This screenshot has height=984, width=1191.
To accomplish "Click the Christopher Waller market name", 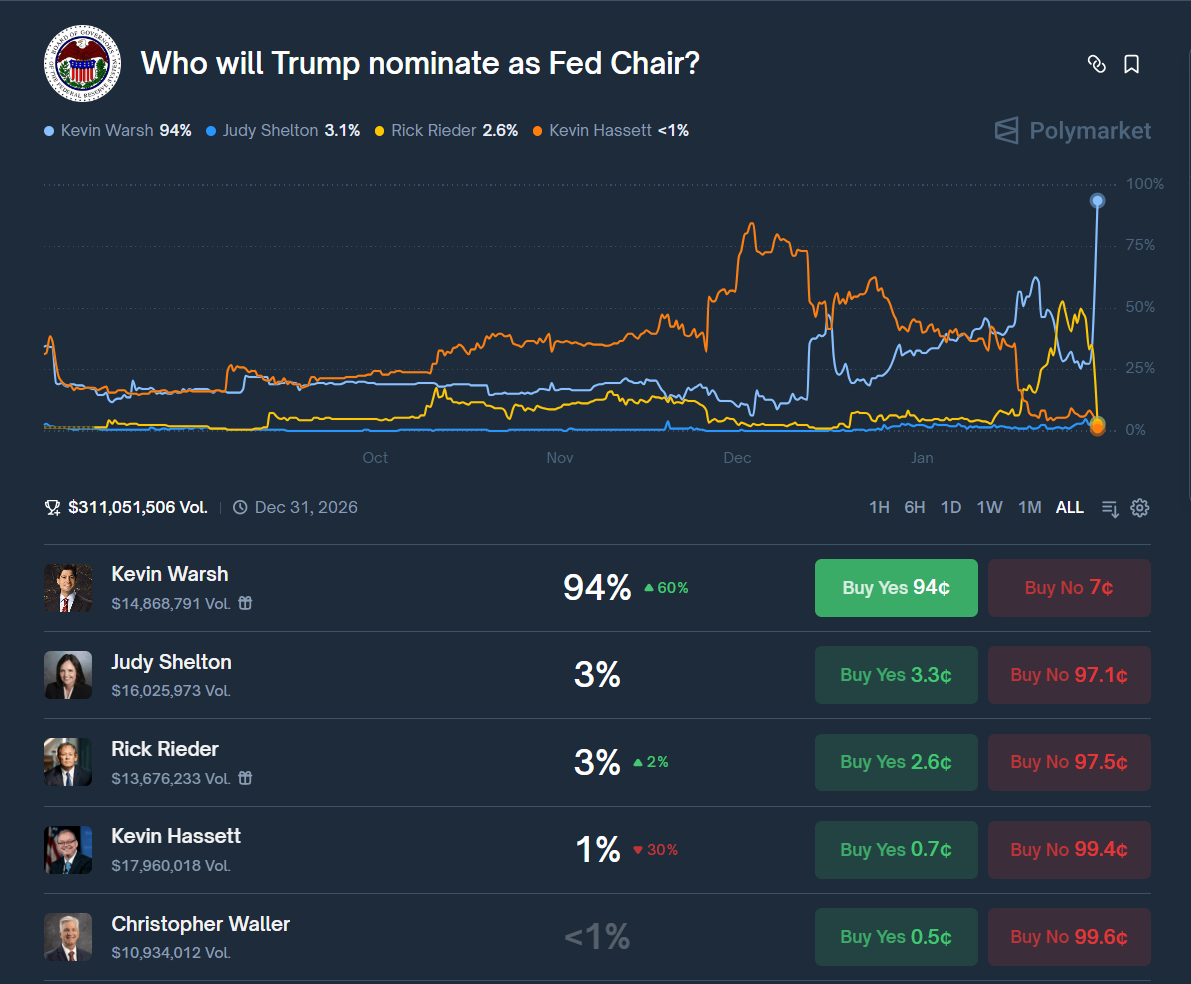I will point(201,924).
